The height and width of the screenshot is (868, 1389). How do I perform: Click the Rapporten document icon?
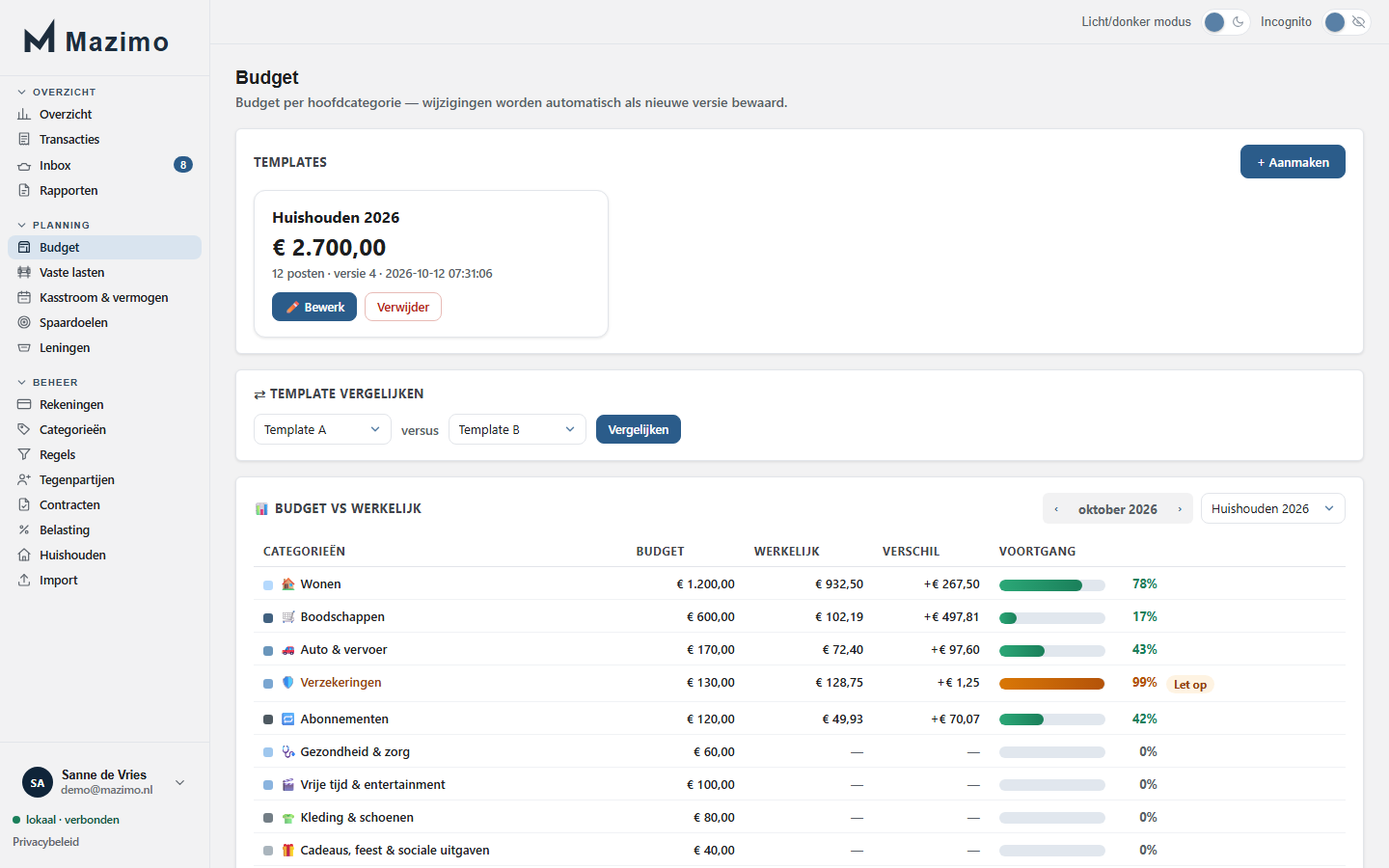(x=24, y=190)
